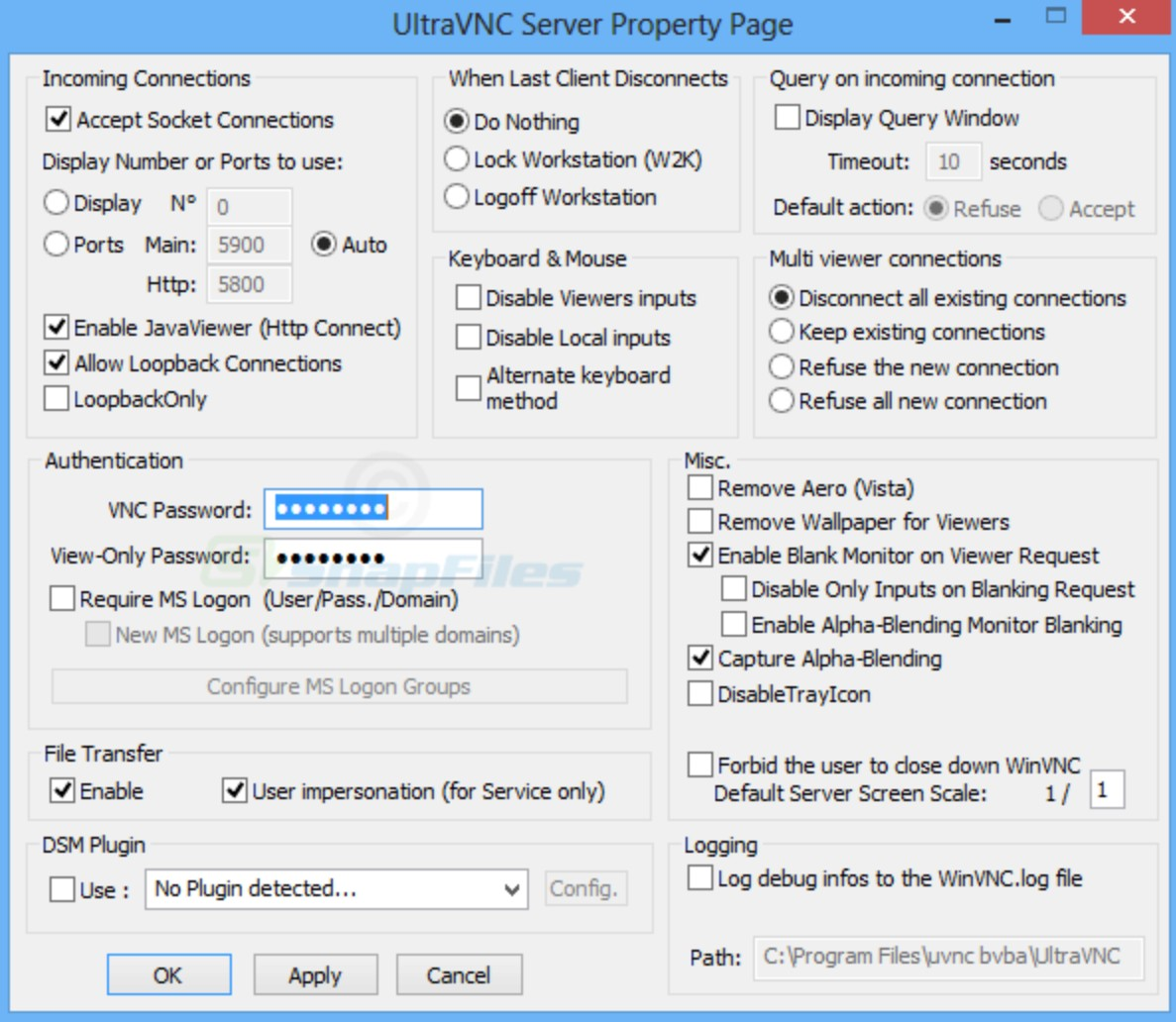Maximize the UltraVNC Server Property Page window
Screen dimensions: 1176x1022
point(1056,17)
